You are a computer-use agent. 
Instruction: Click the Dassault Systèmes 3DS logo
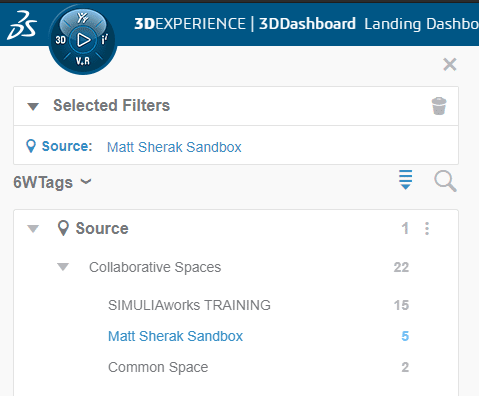point(22,25)
